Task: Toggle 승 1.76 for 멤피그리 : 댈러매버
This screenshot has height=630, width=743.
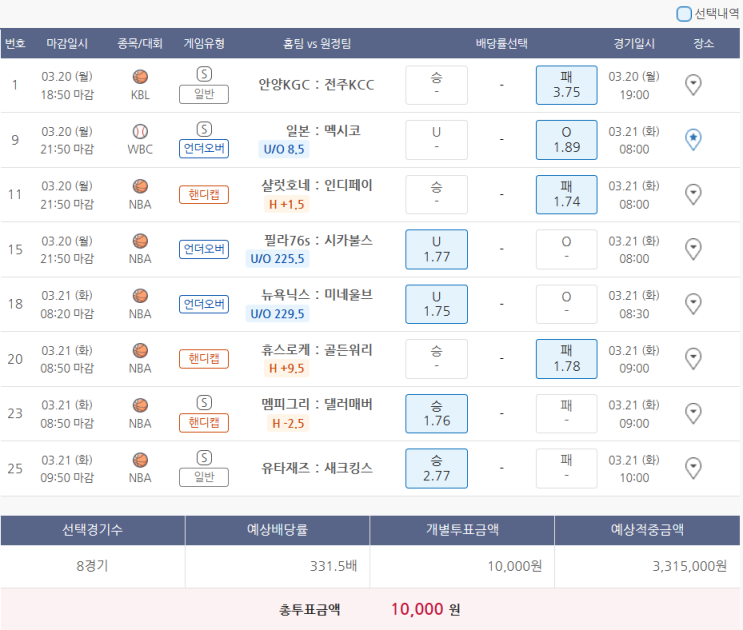Action: click(436, 413)
